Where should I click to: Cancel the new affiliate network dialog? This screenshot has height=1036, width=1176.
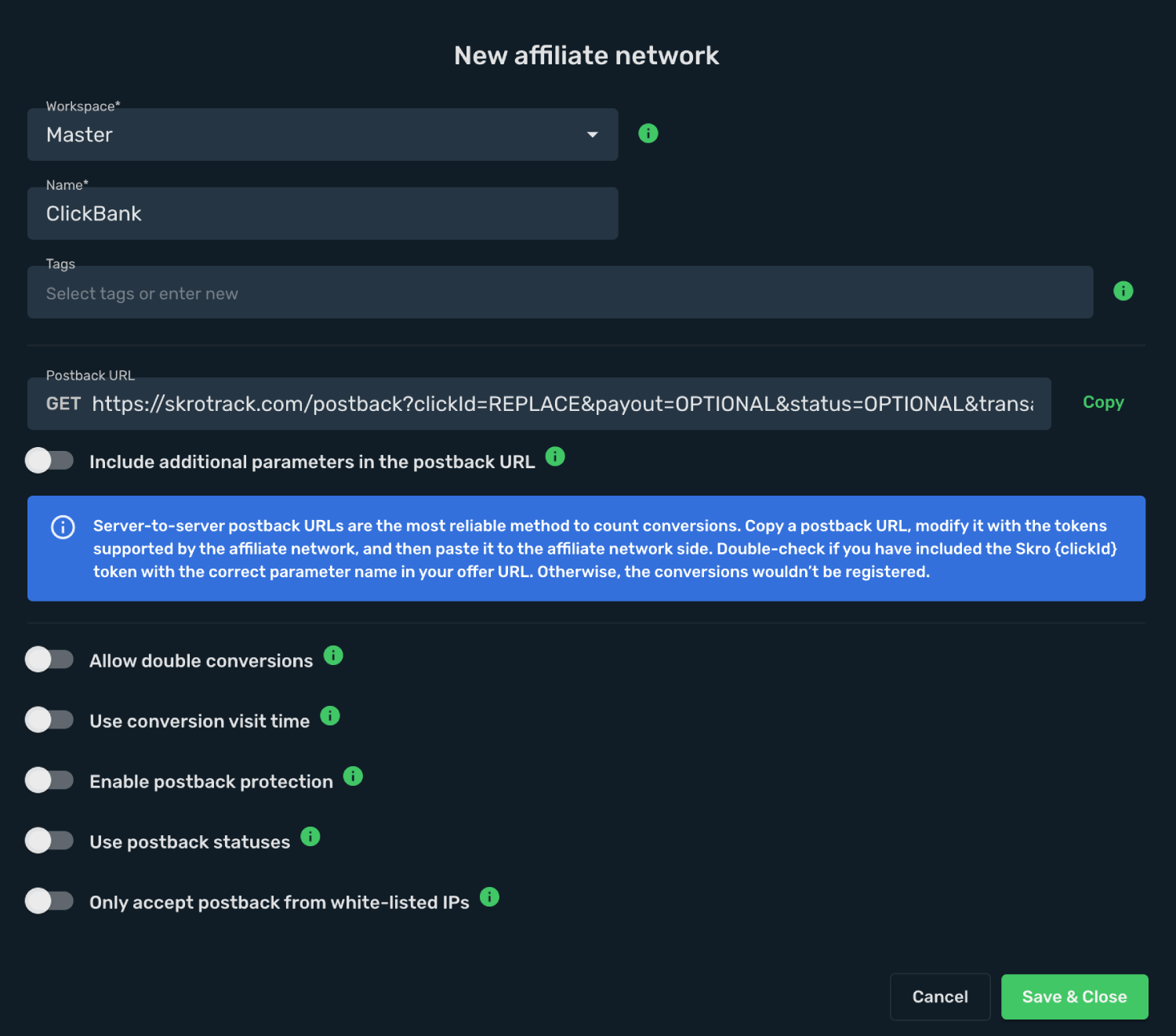(x=940, y=997)
